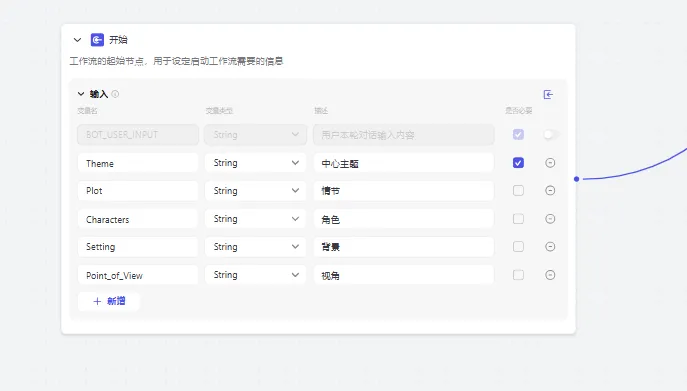Click the purple start node icon

[97, 40]
